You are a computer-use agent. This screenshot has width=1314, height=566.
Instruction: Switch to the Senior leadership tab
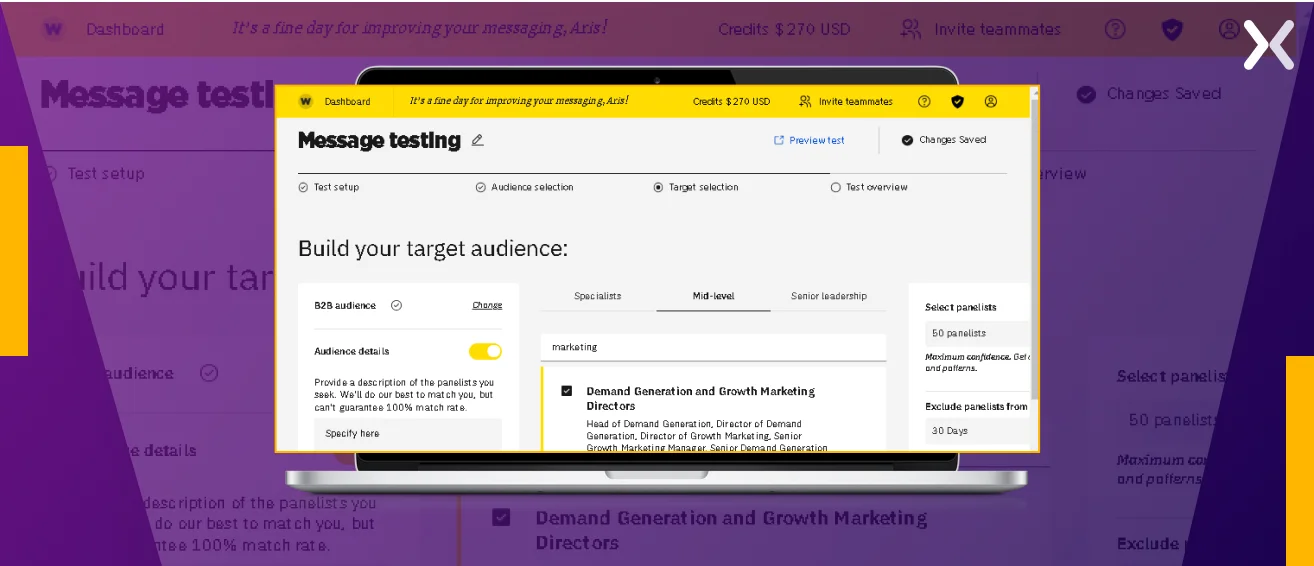point(828,296)
